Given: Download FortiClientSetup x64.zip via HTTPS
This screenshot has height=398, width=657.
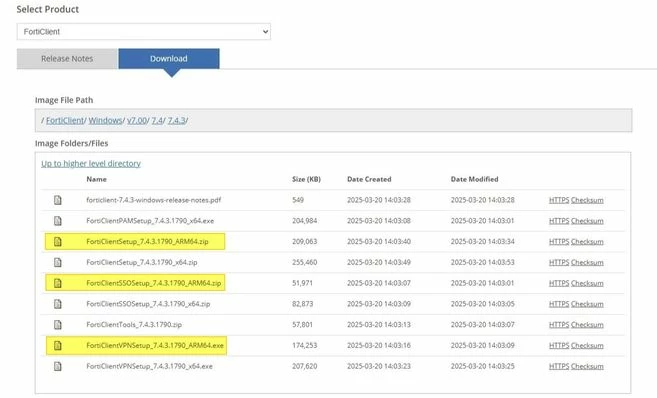Looking at the screenshot, I should click(559, 263).
